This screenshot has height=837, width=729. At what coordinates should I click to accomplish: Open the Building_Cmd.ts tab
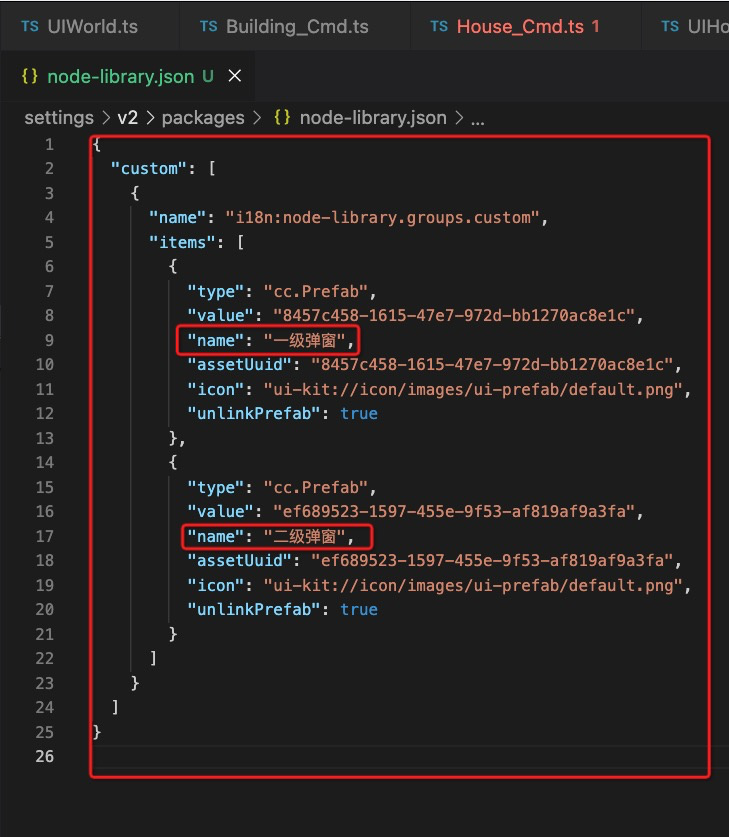point(284,27)
